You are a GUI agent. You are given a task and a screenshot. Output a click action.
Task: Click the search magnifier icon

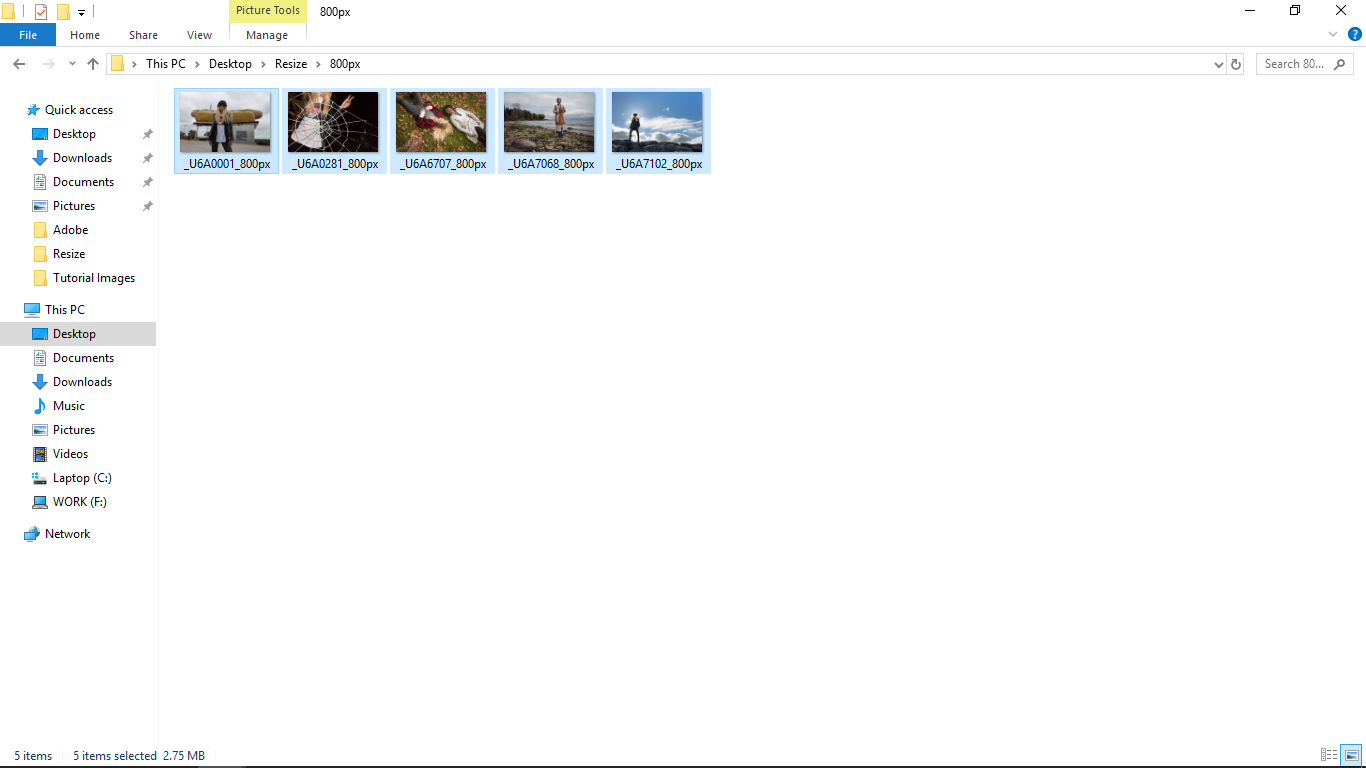pos(1341,64)
